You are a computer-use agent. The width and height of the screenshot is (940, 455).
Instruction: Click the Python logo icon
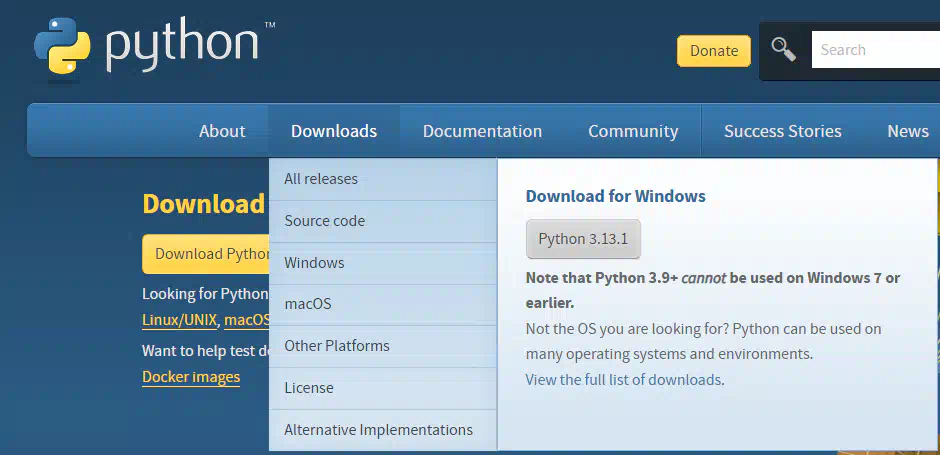pyautogui.click(x=62, y=47)
